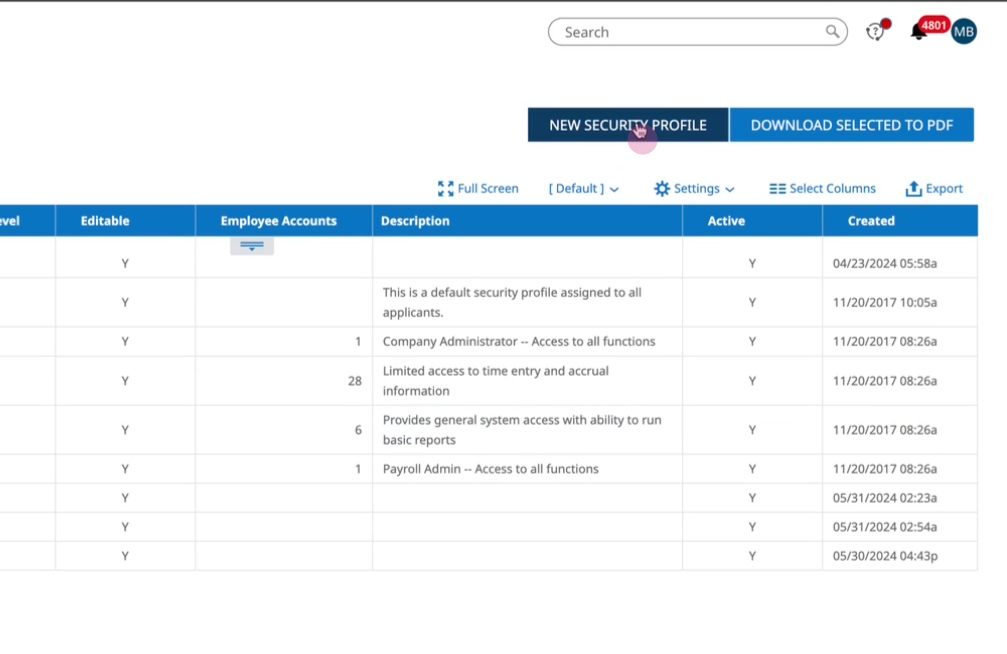Click Download Selected to PDF button
Image resolution: width=1007 pixels, height=654 pixels.
click(x=852, y=125)
